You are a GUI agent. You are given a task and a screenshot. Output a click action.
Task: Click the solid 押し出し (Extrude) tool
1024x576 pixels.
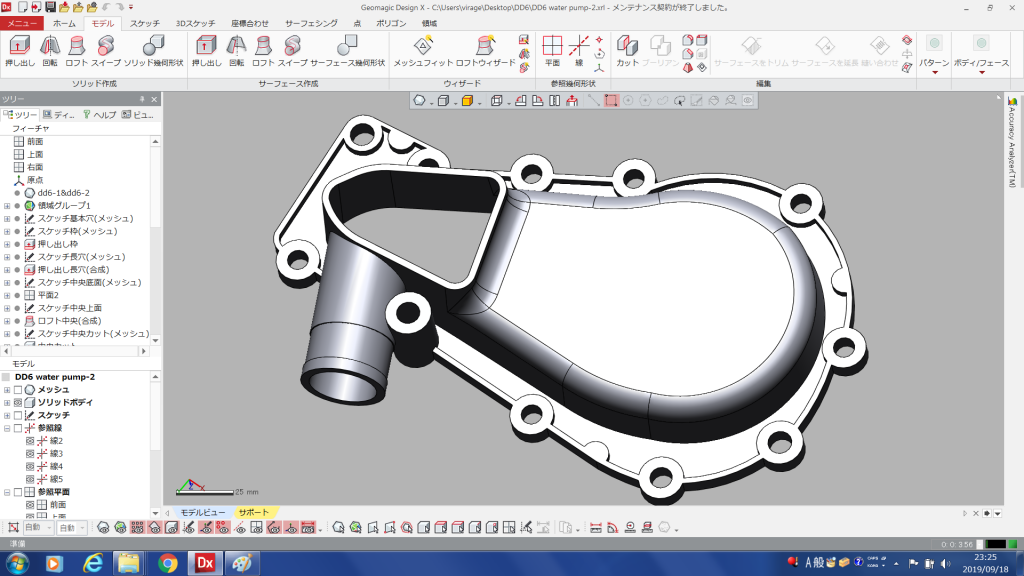19,49
